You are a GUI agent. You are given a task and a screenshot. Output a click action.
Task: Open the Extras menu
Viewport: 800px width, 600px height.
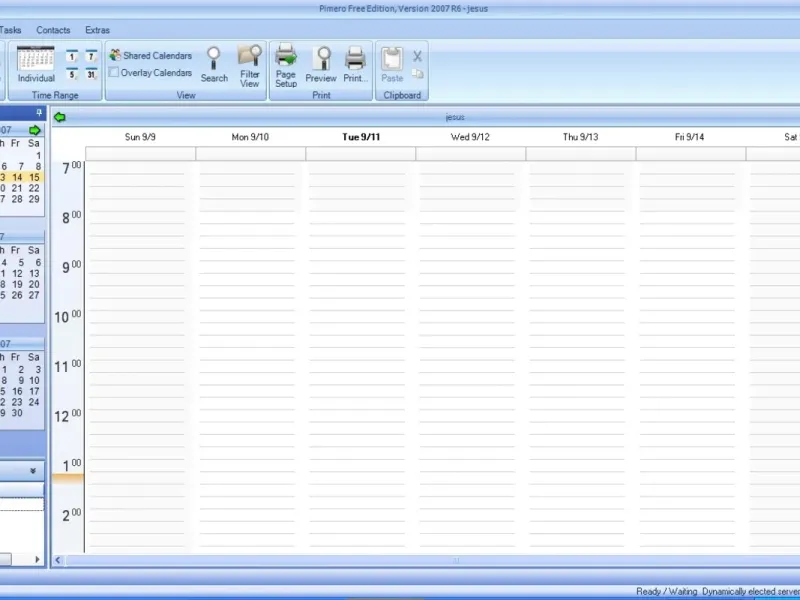point(97,30)
